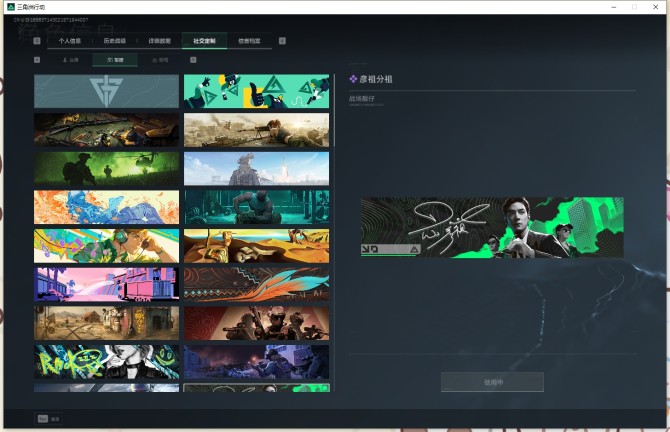
Task: Select the default gray shield emblem banner
Action: coord(106,91)
